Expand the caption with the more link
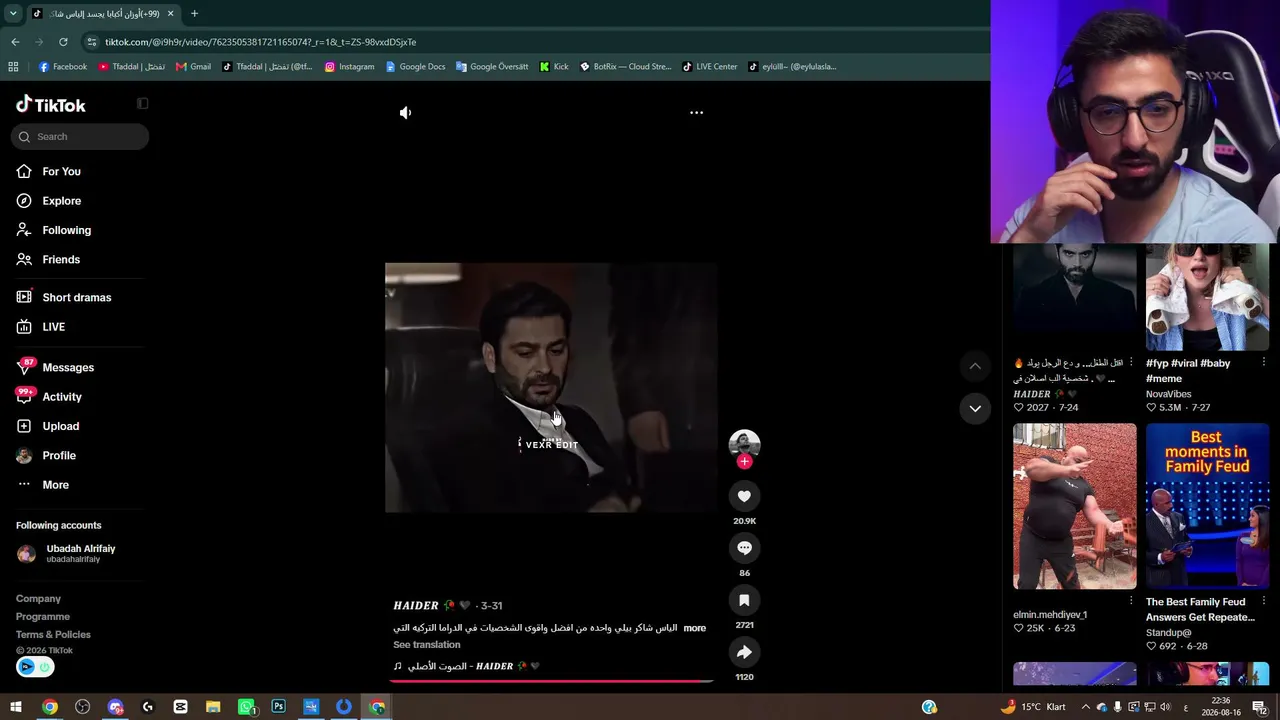 (694, 628)
